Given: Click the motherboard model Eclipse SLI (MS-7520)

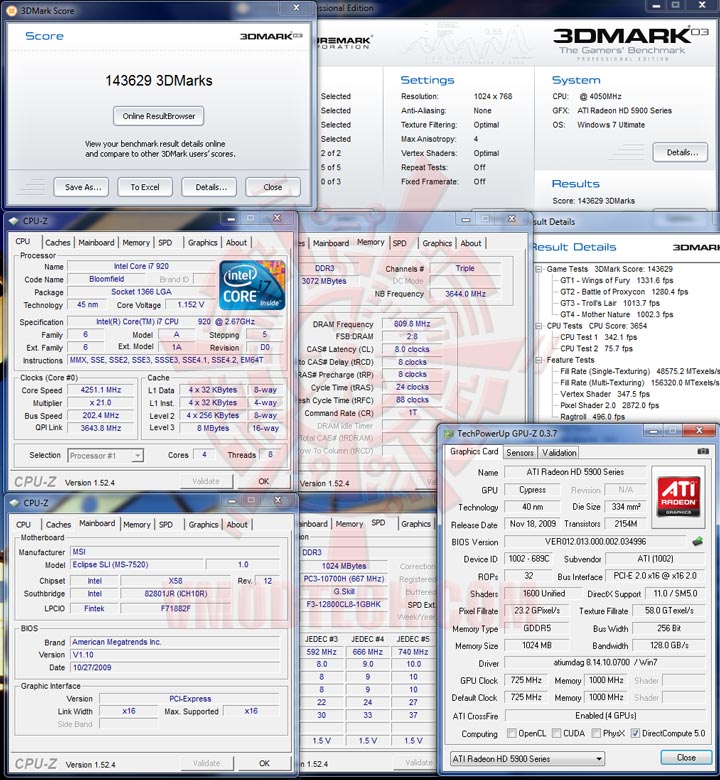Looking at the screenshot, I should click(137, 565).
